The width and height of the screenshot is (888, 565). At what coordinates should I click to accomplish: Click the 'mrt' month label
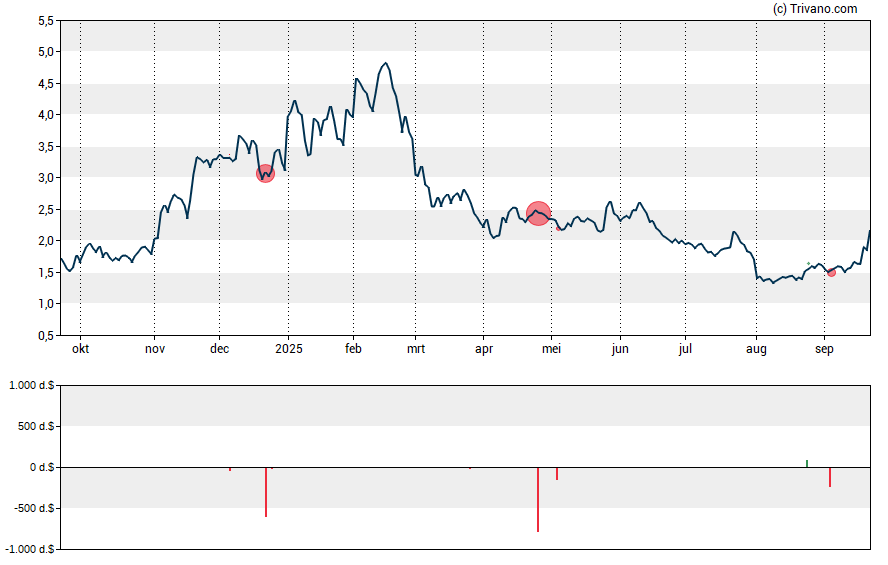[416, 349]
